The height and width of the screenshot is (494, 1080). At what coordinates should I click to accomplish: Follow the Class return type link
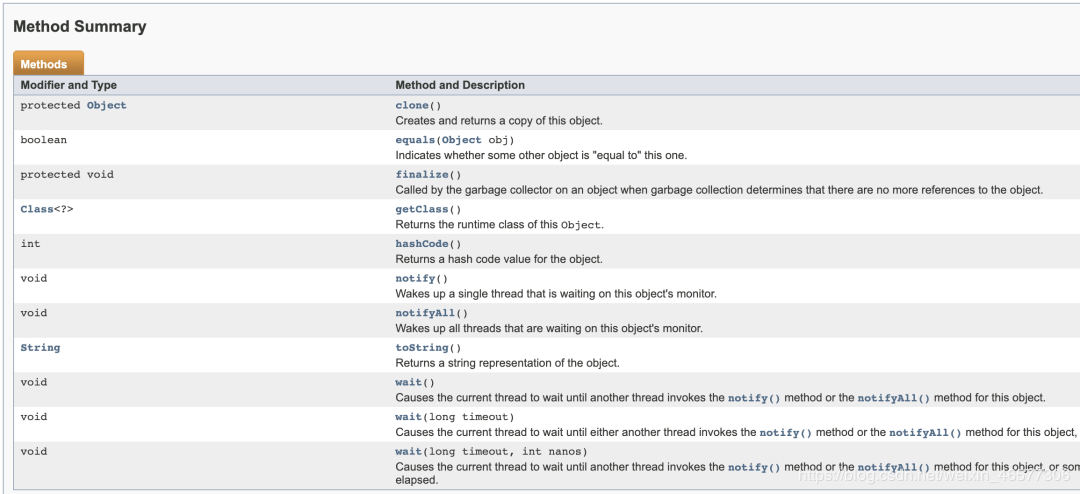point(37,209)
